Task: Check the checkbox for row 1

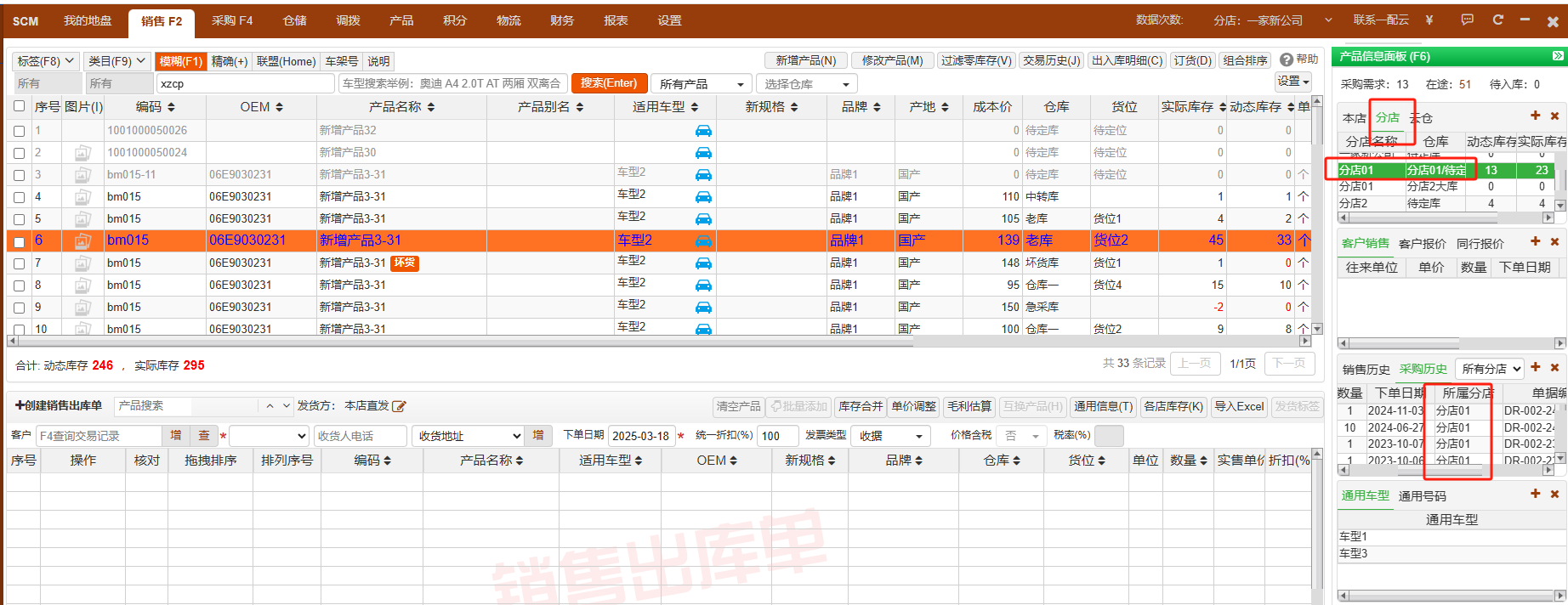Action: 19,131
